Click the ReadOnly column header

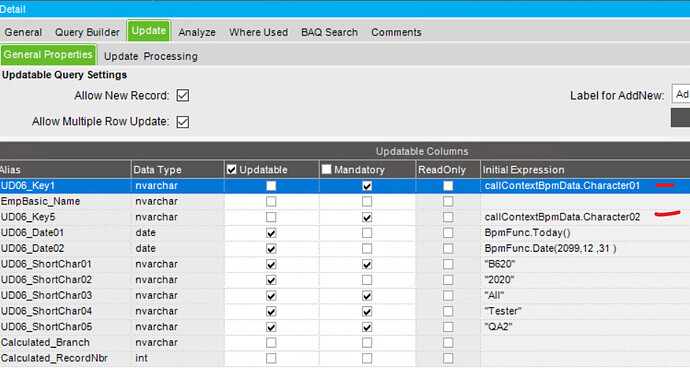click(x=448, y=169)
